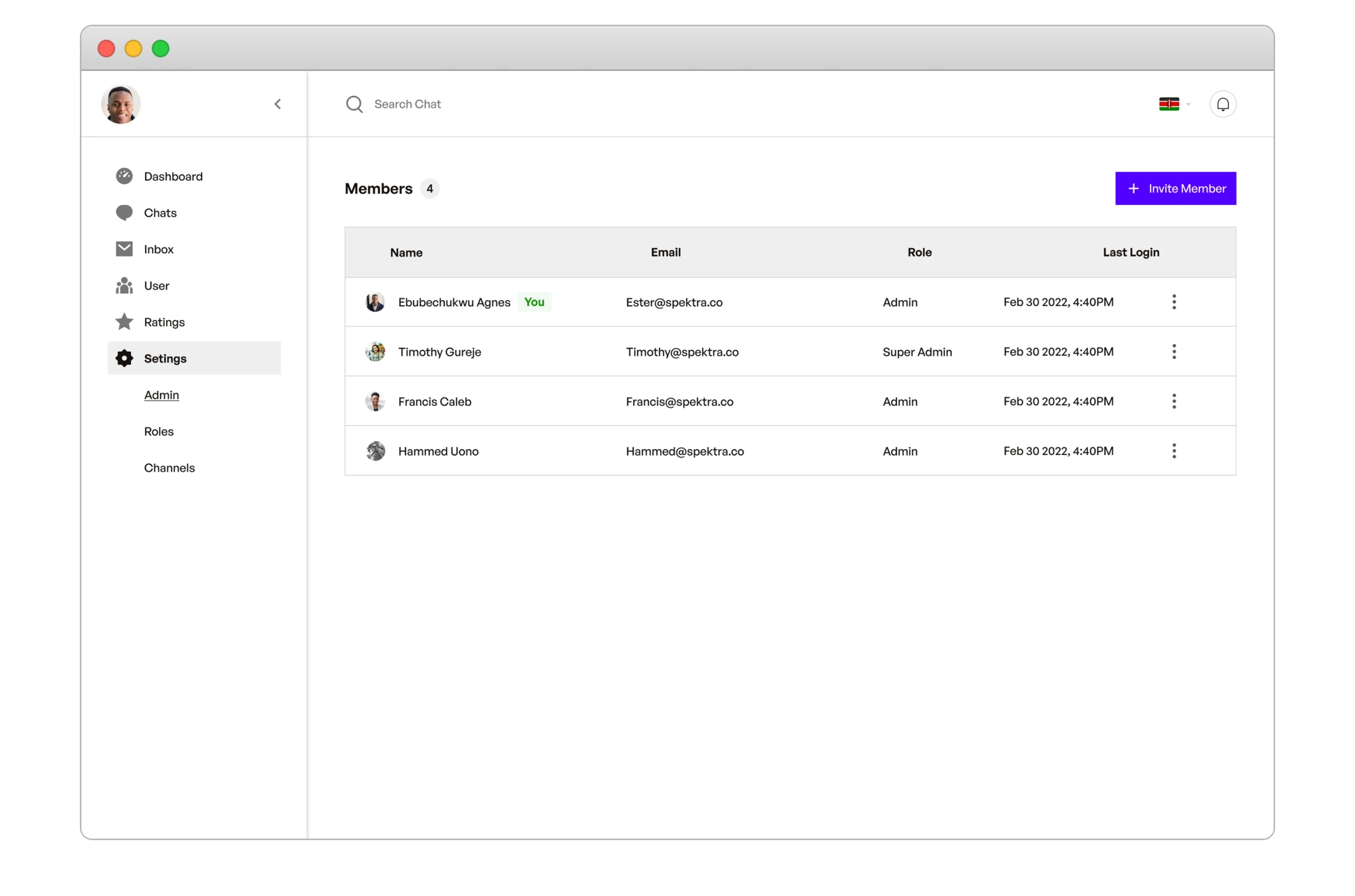
Task: Collapse the sidebar with chevron arrow
Action: click(x=278, y=104)
